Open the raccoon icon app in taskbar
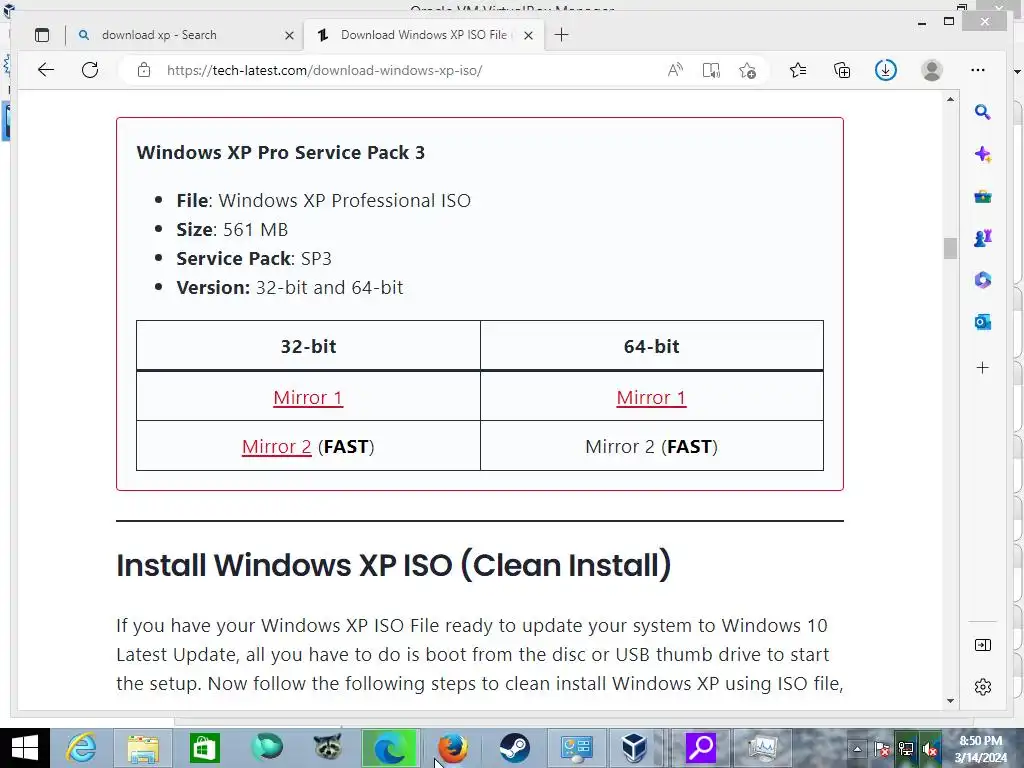The height and width of the screenshot is (768, 1024). coord(328,748)
